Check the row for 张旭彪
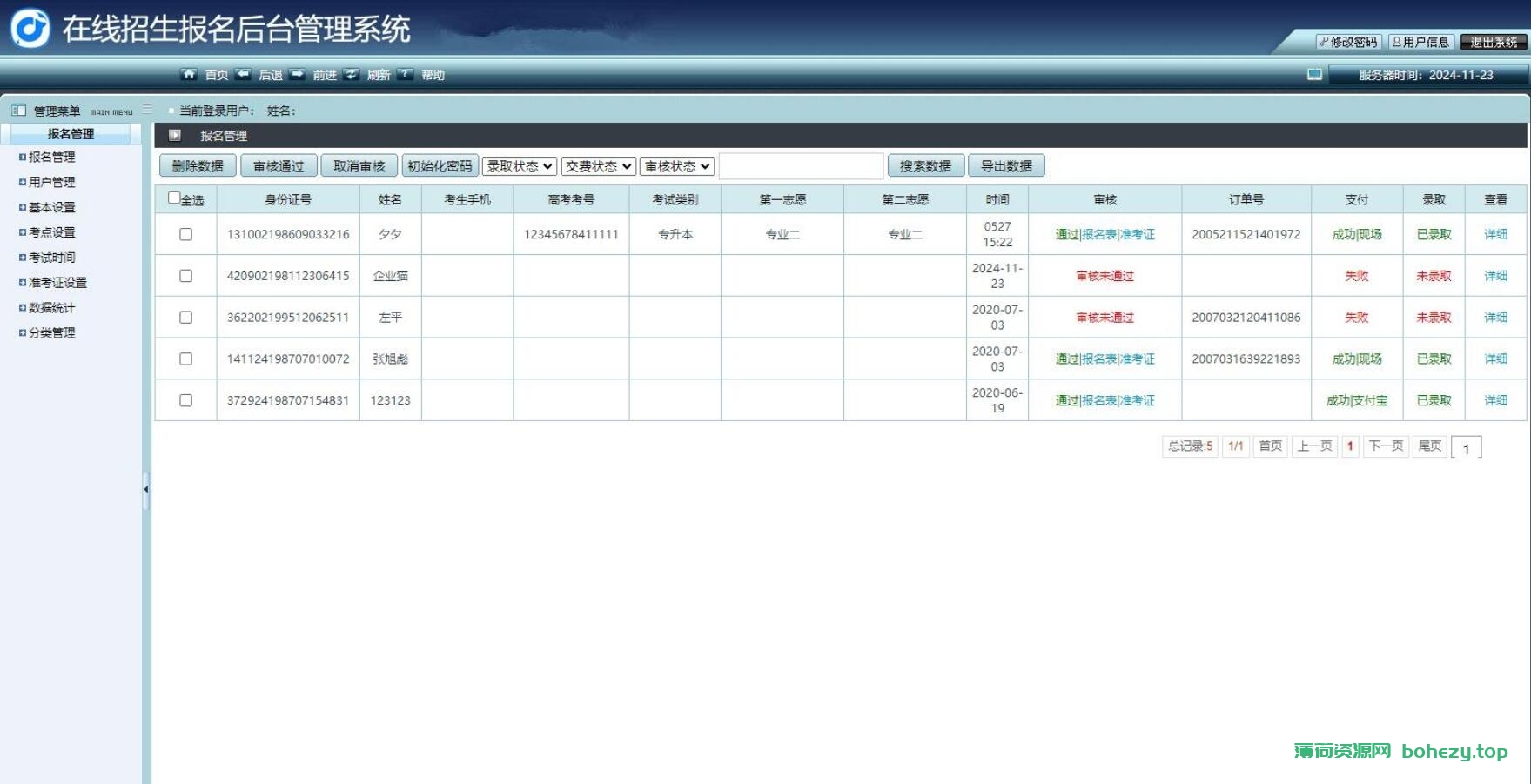 click(185, 358)
